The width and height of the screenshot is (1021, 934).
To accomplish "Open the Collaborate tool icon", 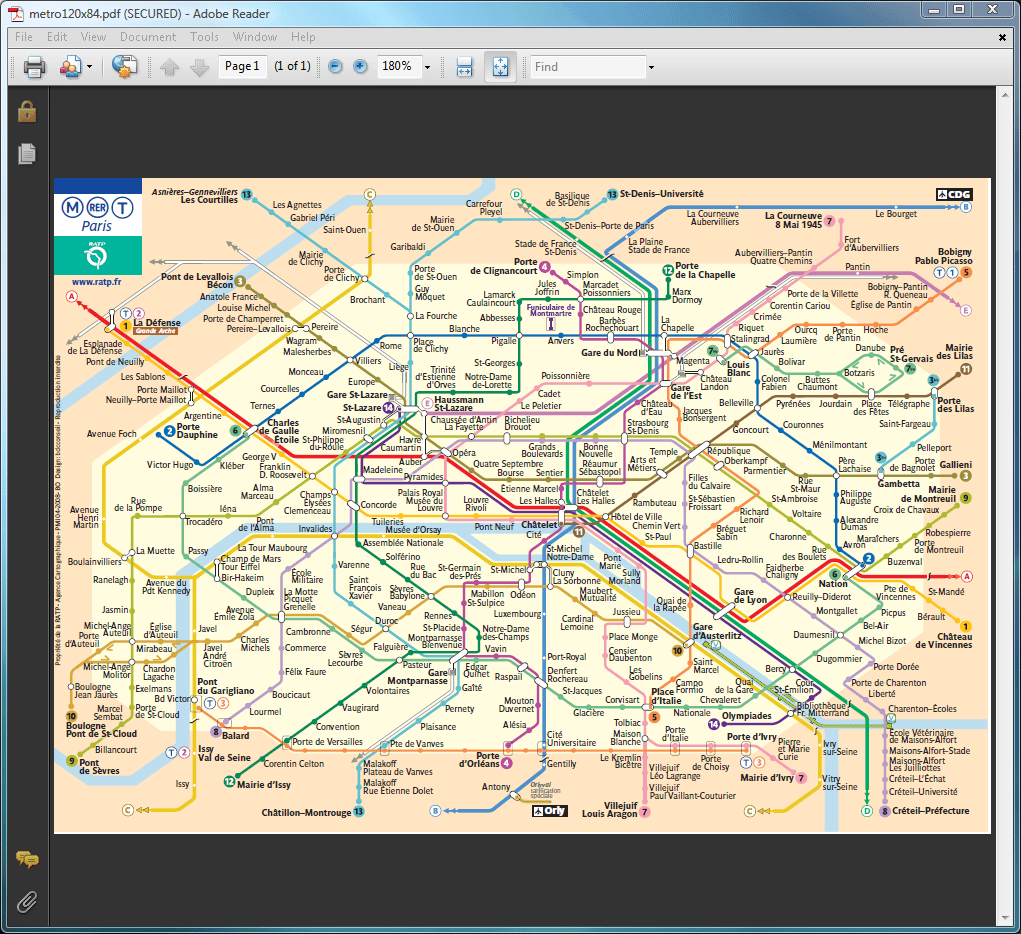I will click(x=70, y=67).
